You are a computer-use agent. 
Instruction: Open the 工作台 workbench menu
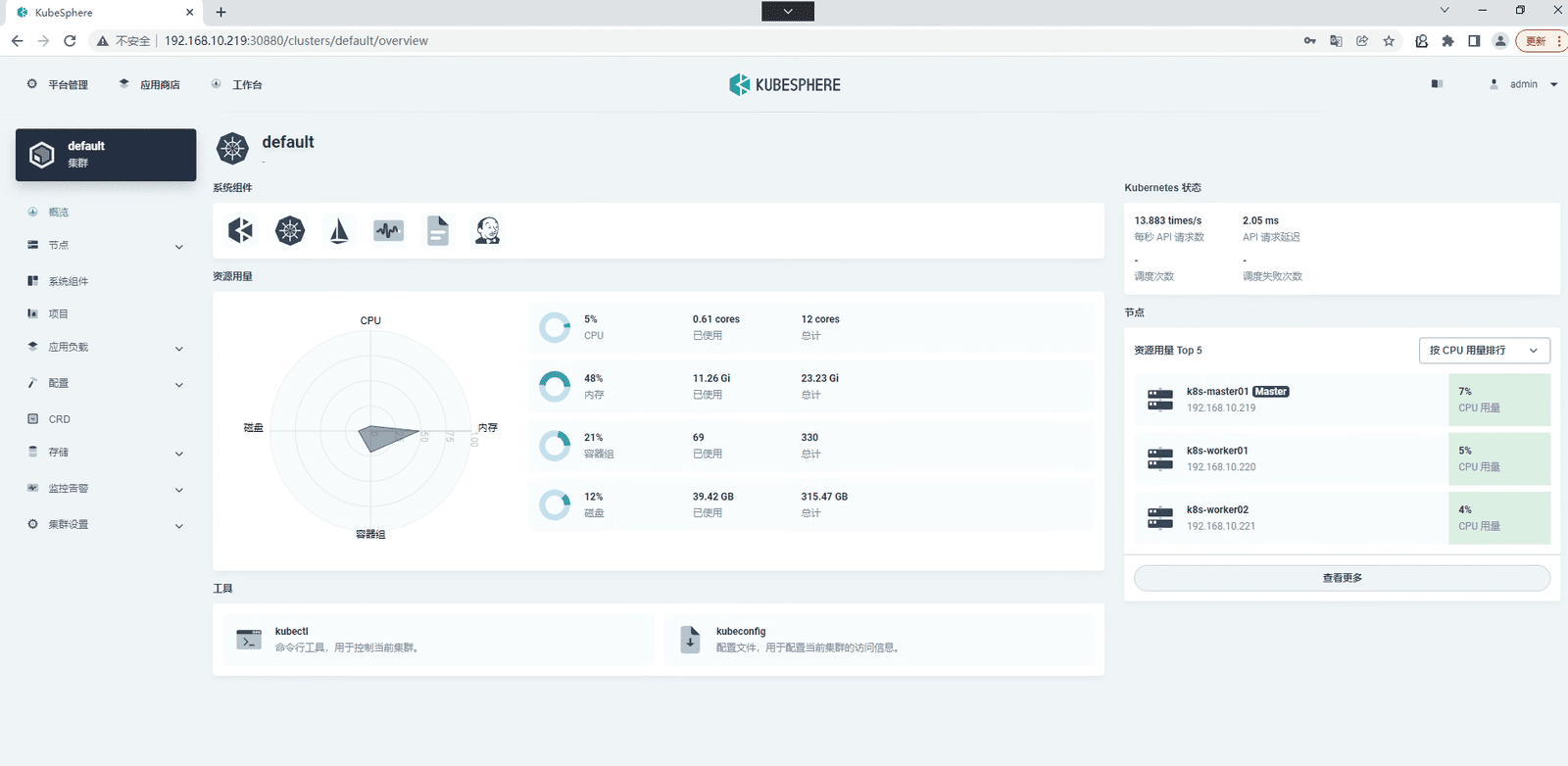coord(236,84)
